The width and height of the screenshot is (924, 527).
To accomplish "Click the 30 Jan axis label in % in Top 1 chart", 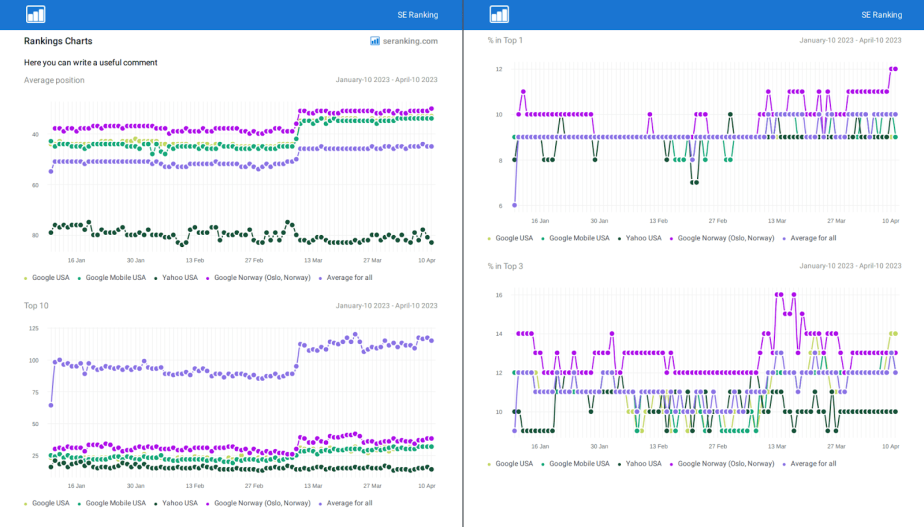I will coord(599,220).
